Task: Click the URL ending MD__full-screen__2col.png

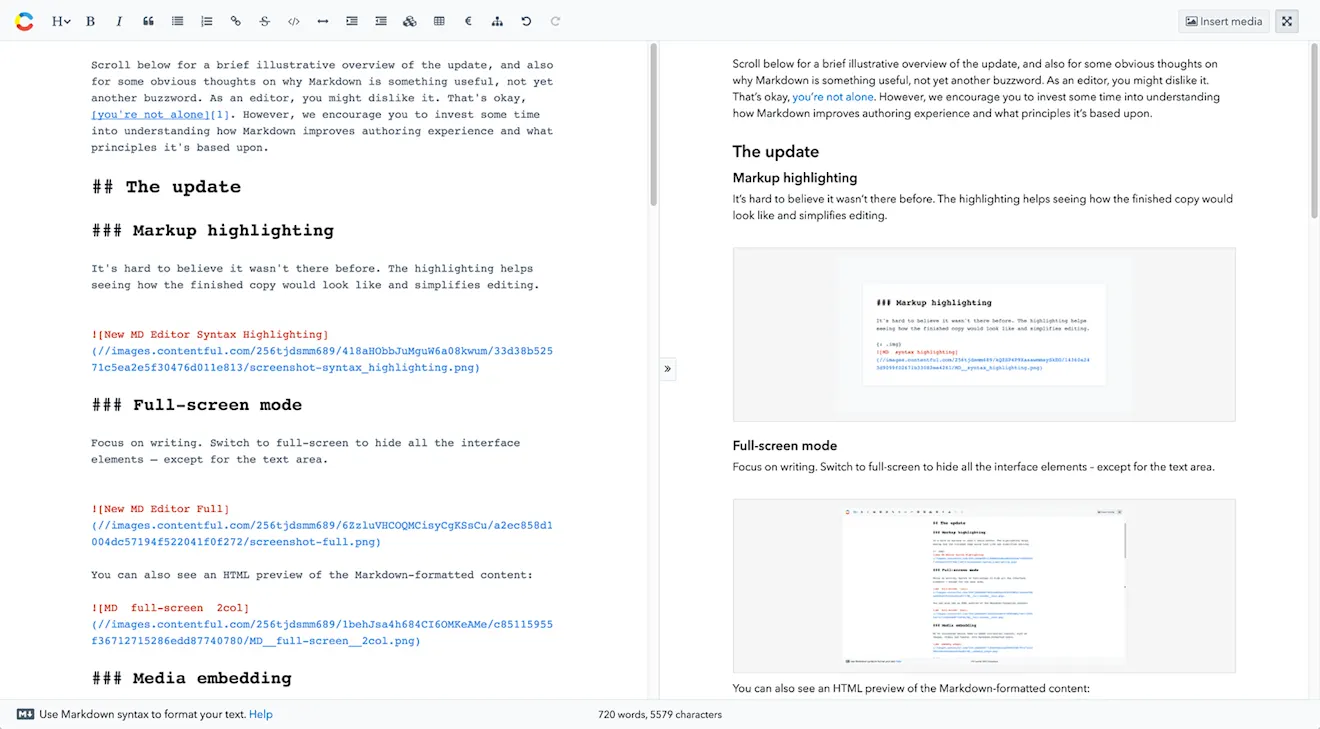Action: (322, 632)
